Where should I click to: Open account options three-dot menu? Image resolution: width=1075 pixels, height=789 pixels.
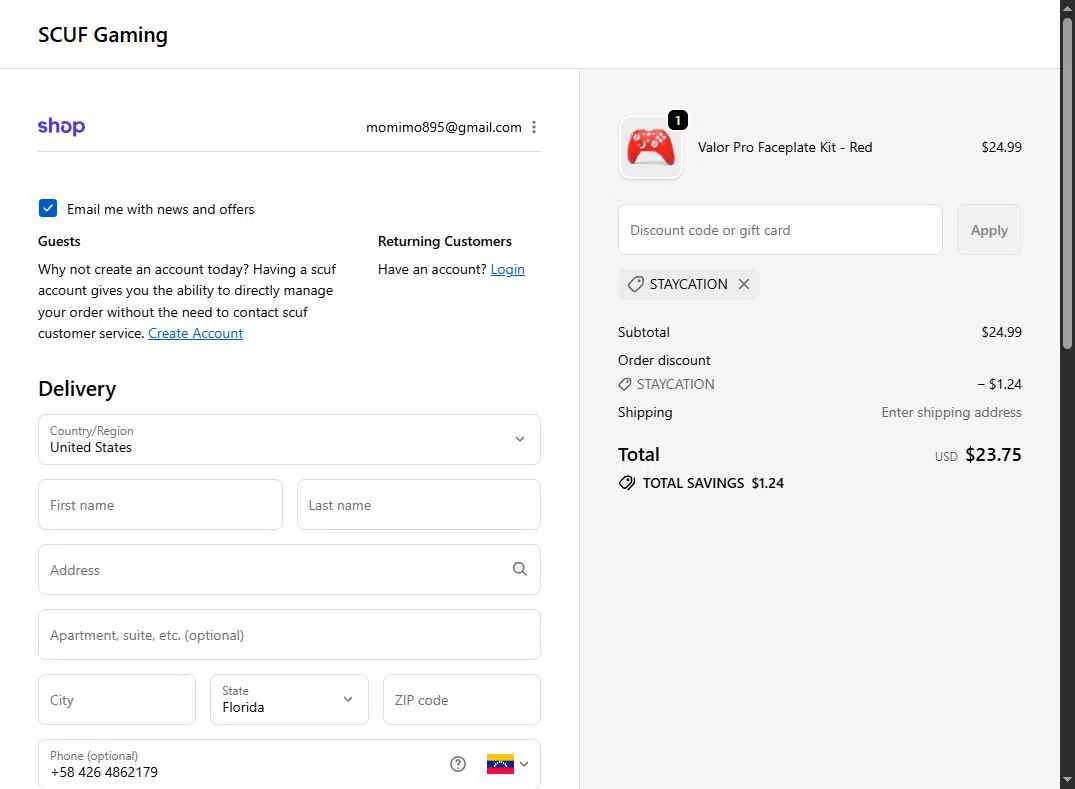tap(534, 127)
